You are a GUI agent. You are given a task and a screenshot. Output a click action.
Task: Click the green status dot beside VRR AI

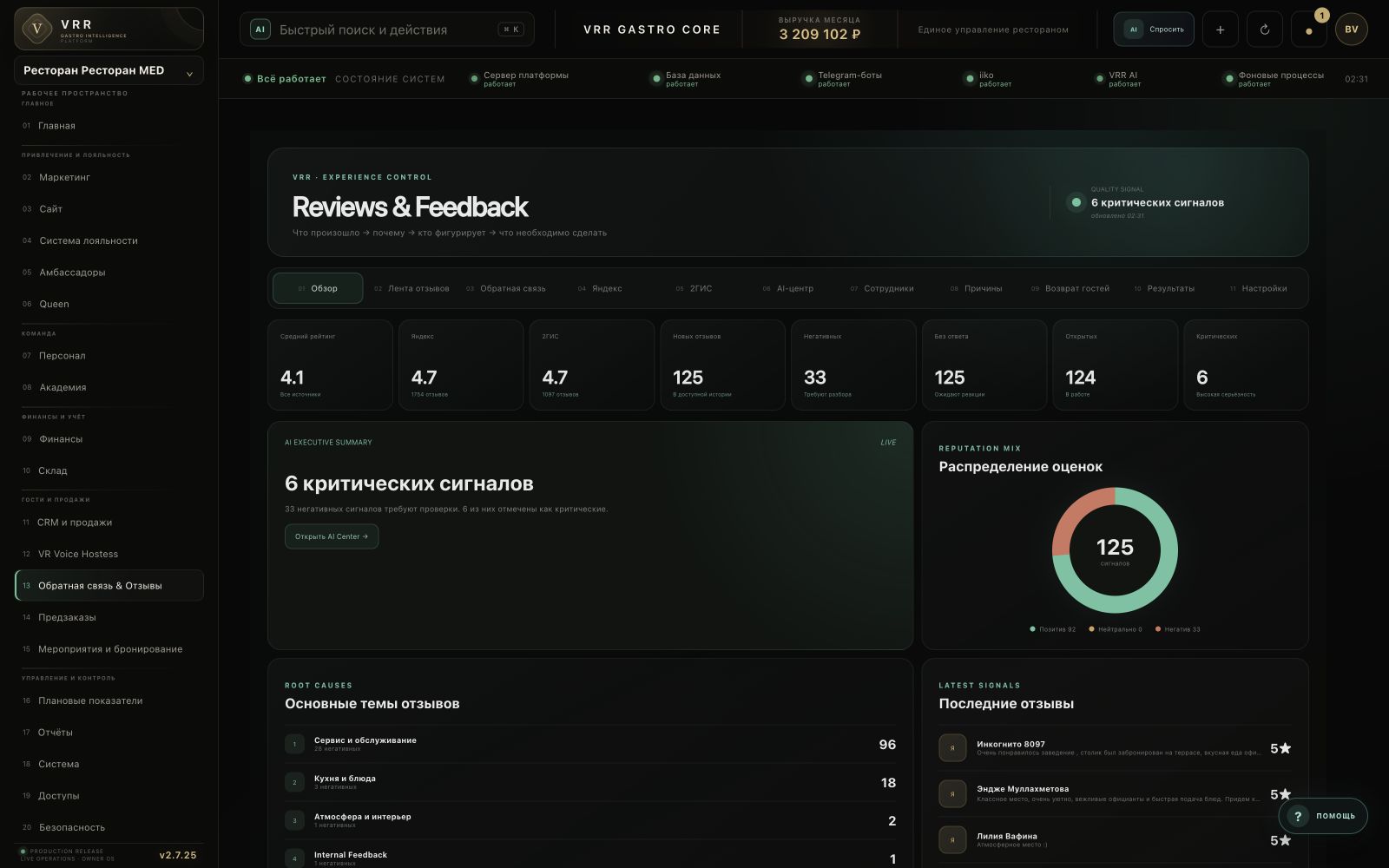coord(1100,79)
